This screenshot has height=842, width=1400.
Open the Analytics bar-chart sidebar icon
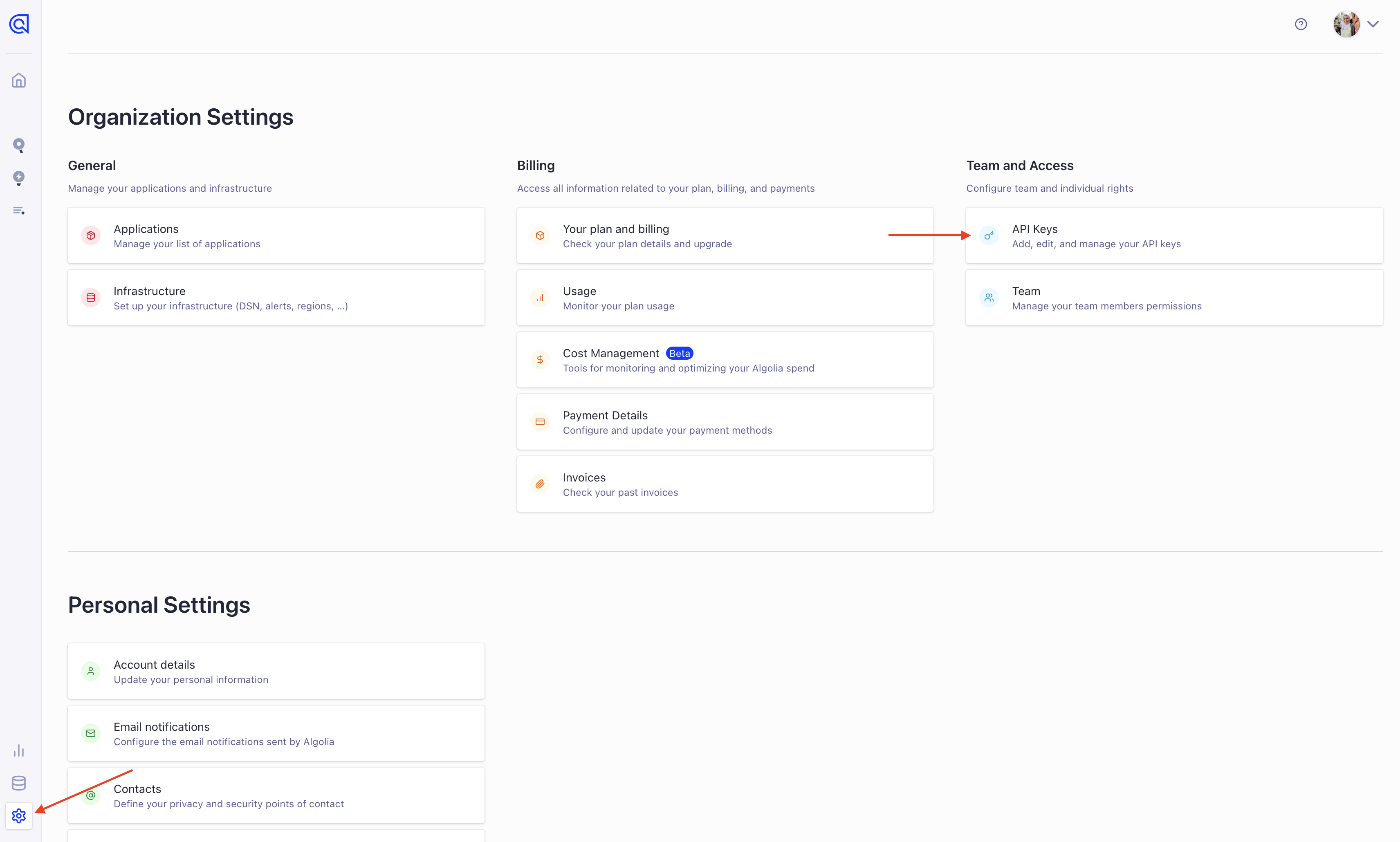19,750
